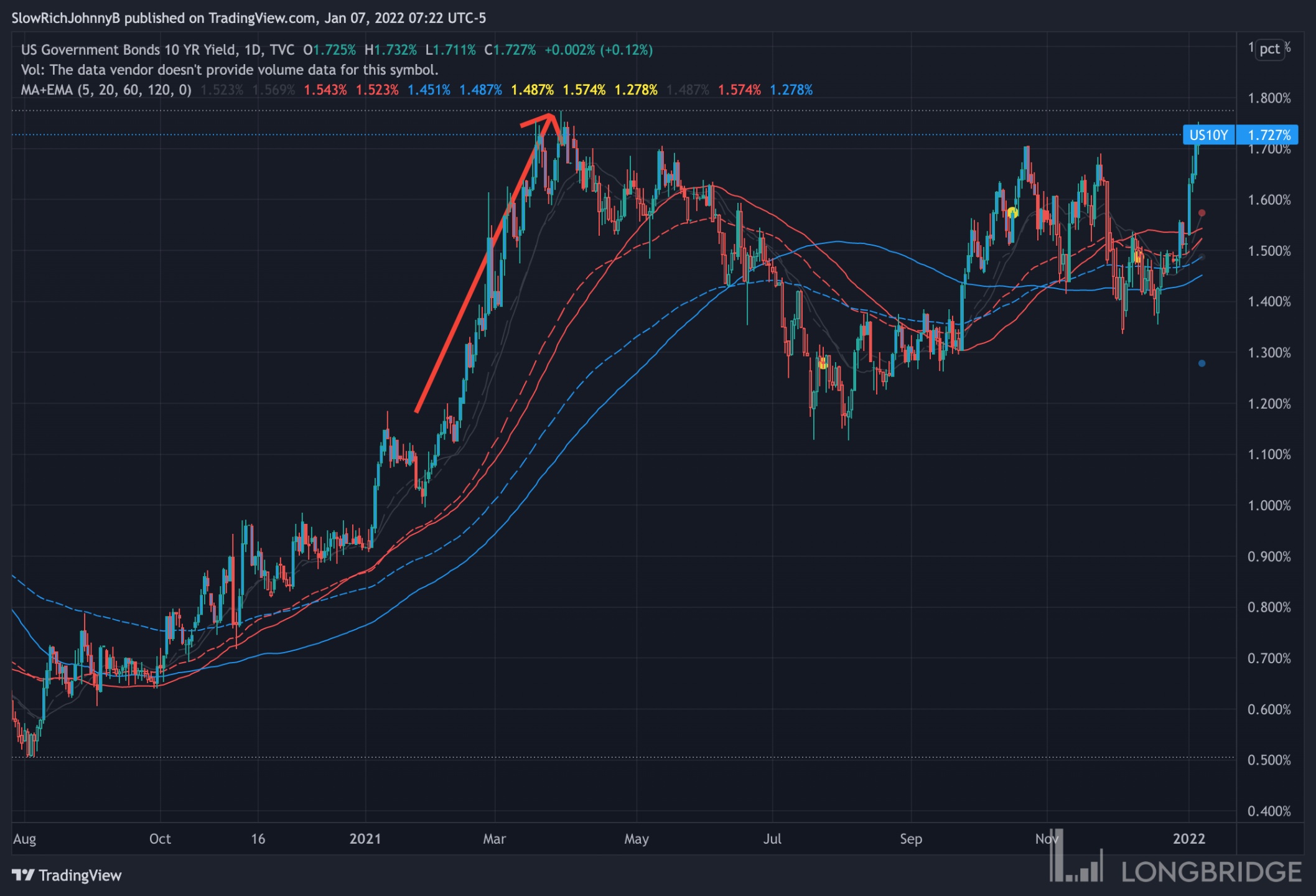Click the blue projection dot near 1.300%
The image size is (1316, 896).
1202,363
